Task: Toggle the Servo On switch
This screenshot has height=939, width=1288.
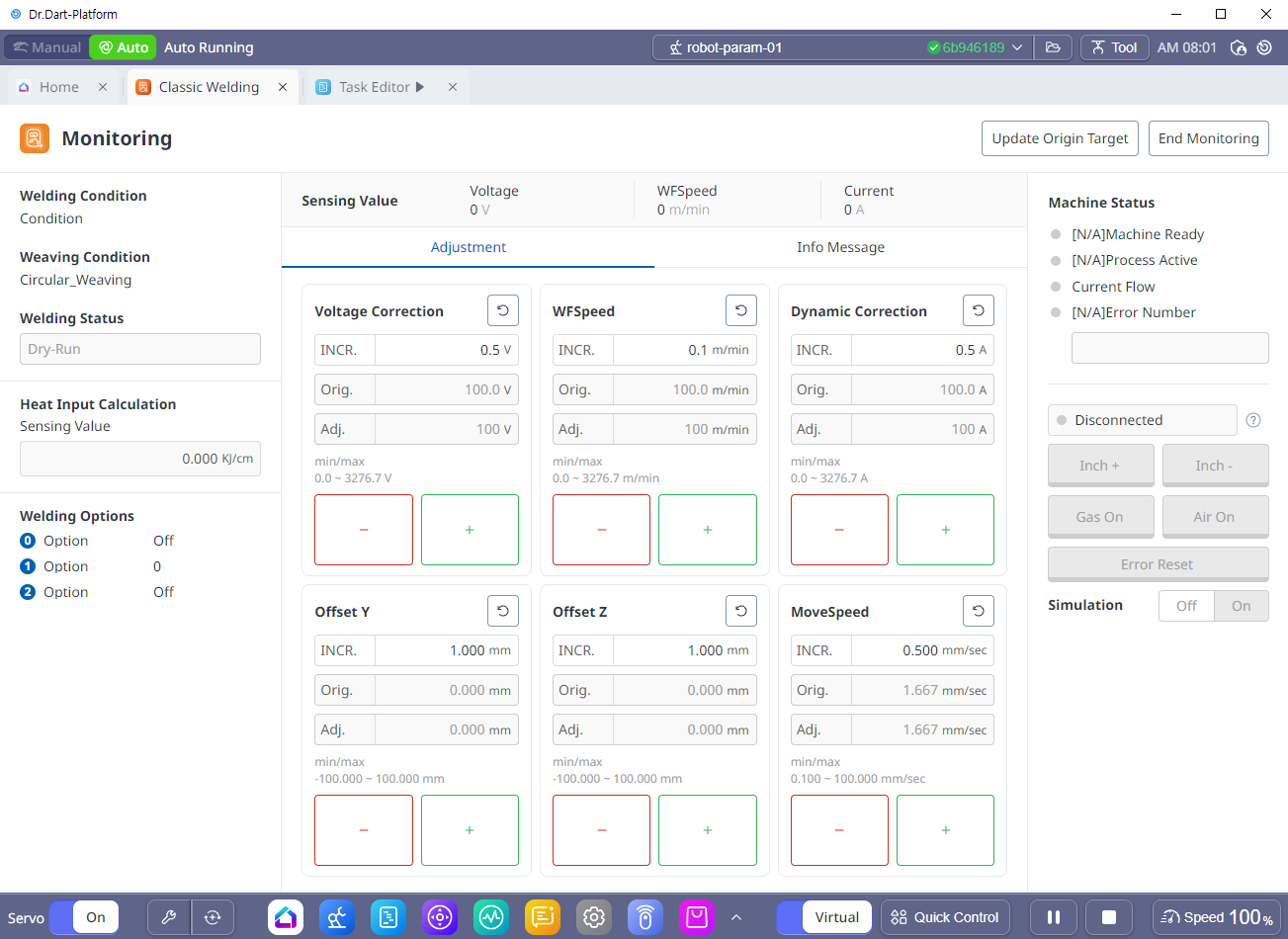Action: click(84, 917)
